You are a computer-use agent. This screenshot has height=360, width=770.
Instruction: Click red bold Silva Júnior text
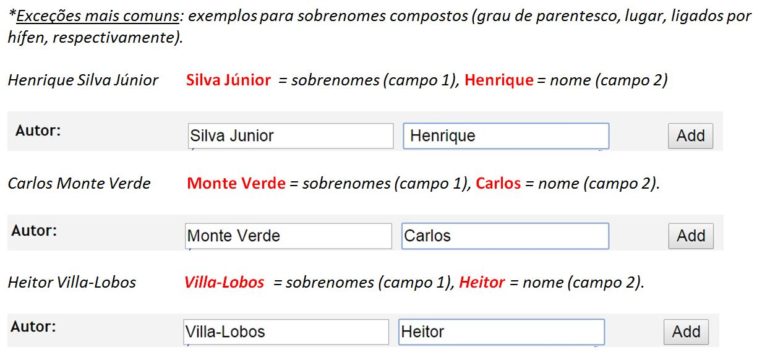tap(228, 80)
